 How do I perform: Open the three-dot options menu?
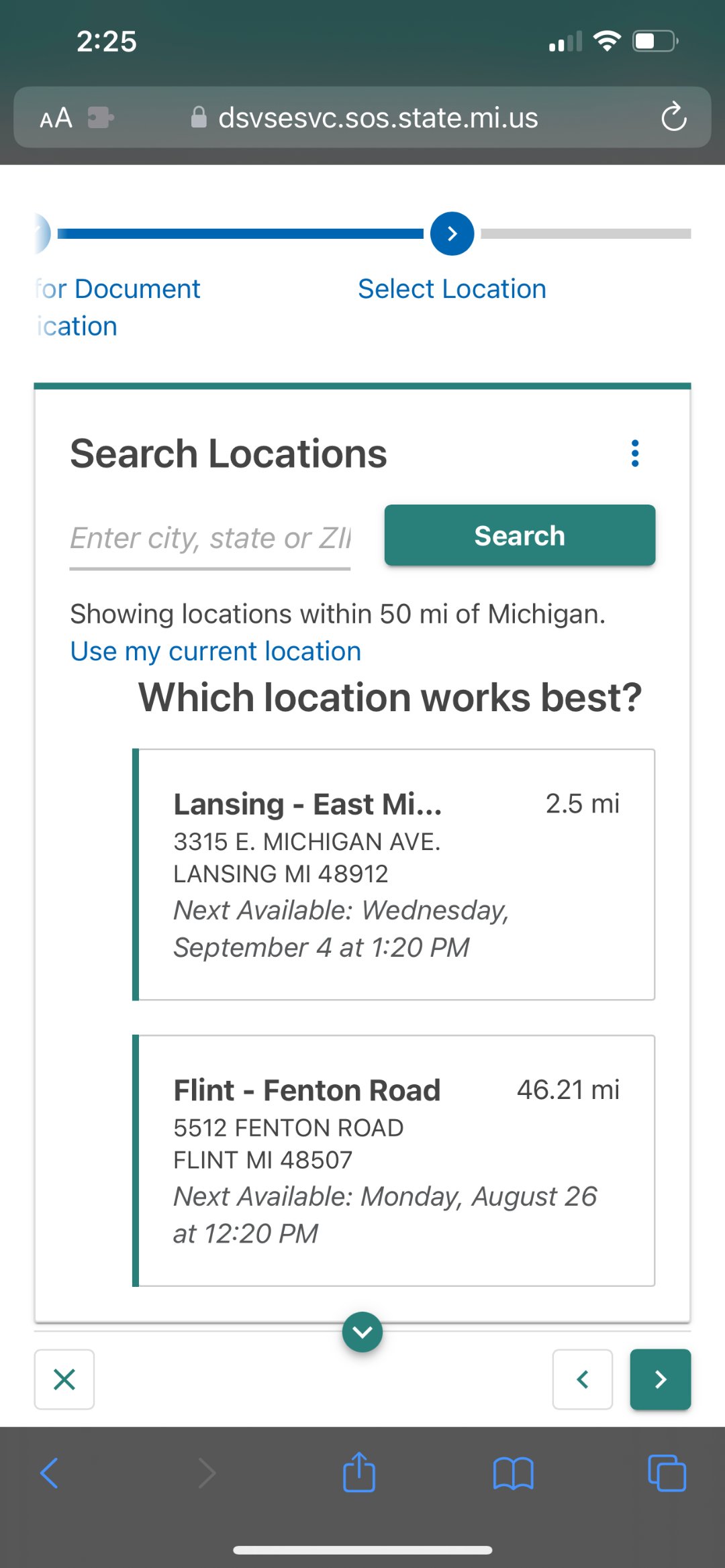coord(635,454)
